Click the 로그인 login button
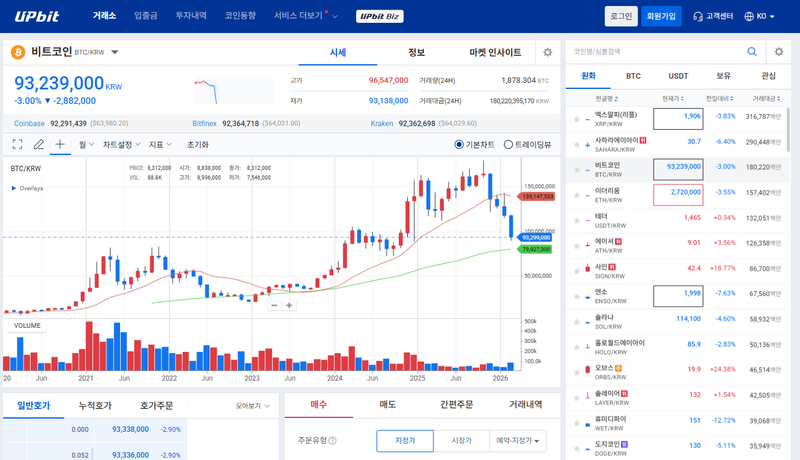This screenshot has height=460, width=800. [x=621, y=17]
